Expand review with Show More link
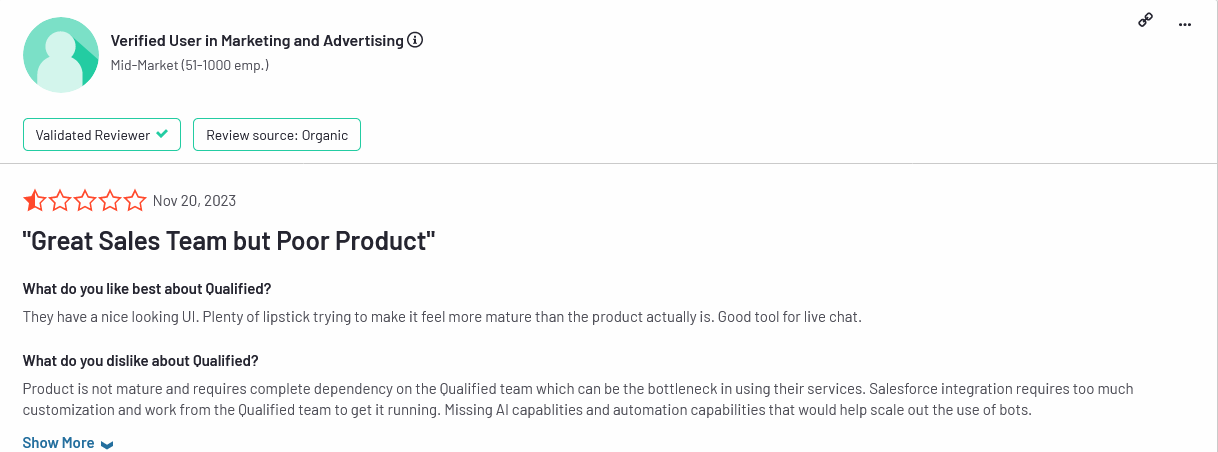Image resolution: width=1218 pixels, height=452 pixels. [58, 443]
